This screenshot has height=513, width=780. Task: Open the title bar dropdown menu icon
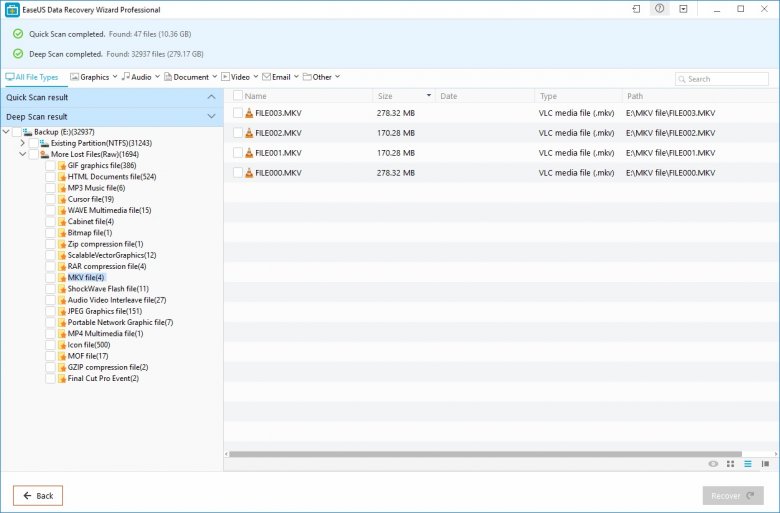683,9
